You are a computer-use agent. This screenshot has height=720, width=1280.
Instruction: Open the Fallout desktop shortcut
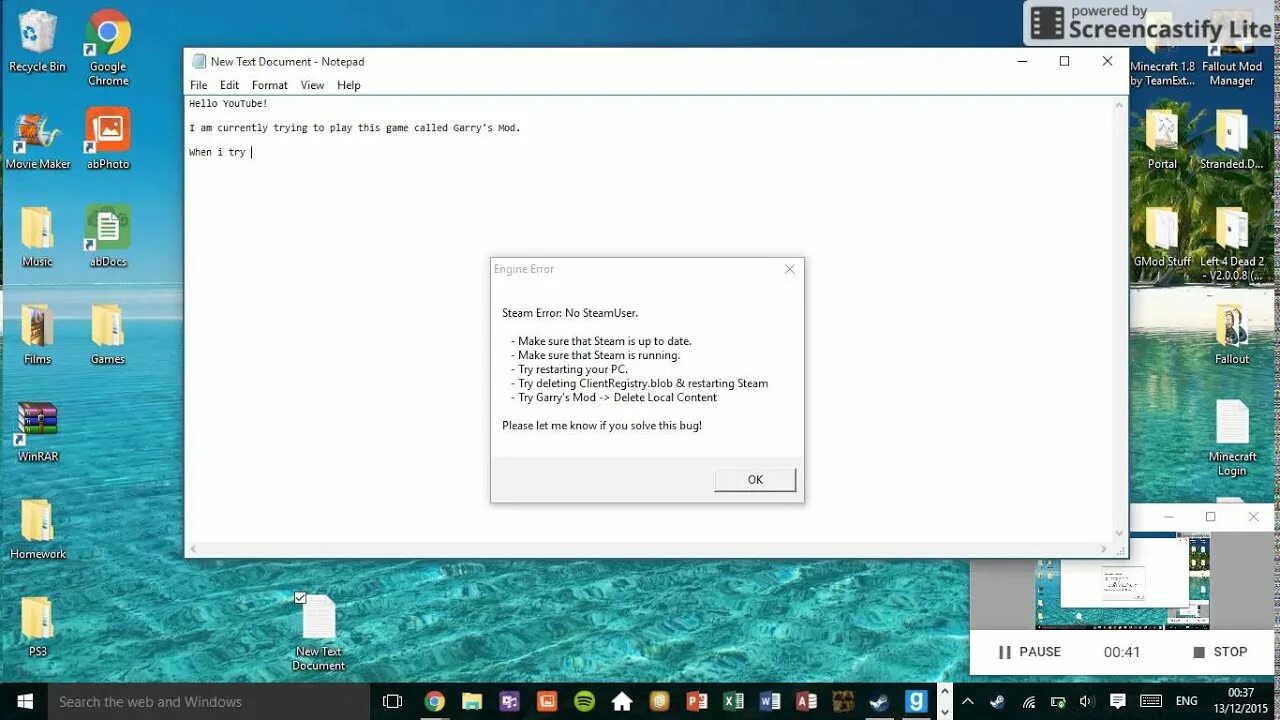[1232, 334]
